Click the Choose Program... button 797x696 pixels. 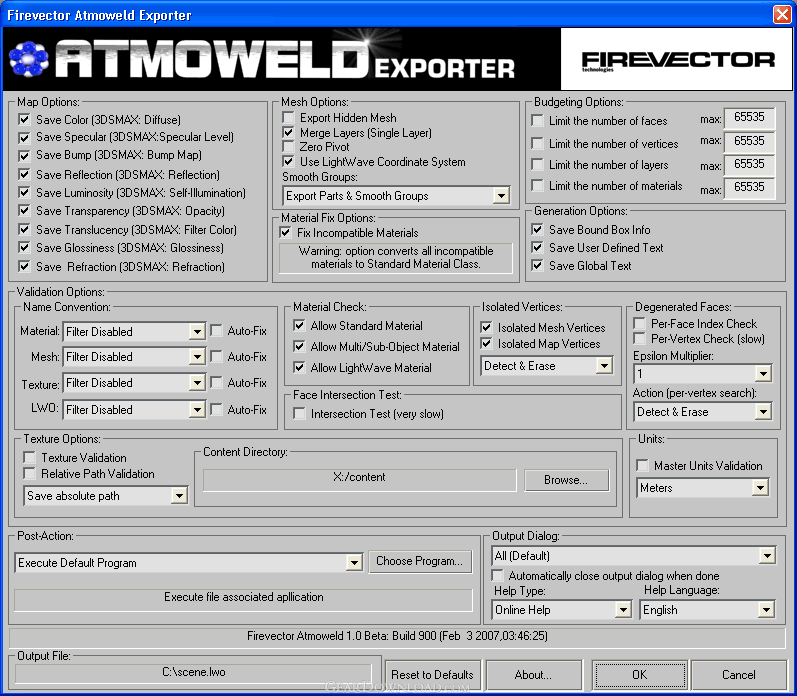420,561
